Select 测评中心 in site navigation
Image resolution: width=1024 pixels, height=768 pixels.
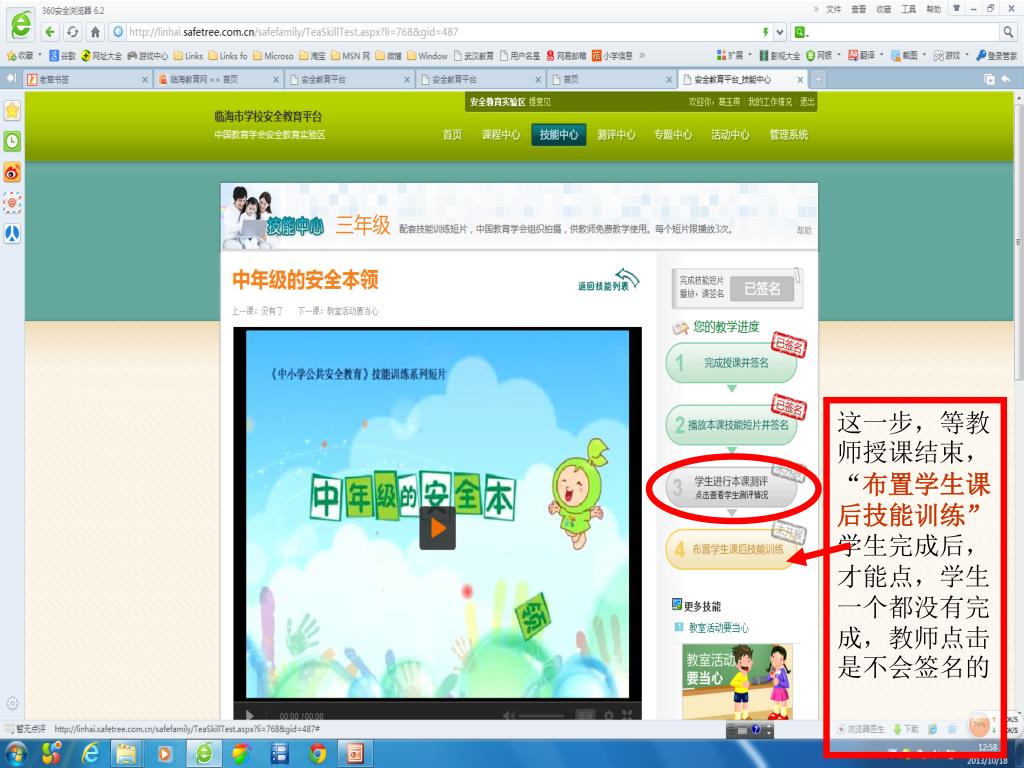(x=616, y=135)
